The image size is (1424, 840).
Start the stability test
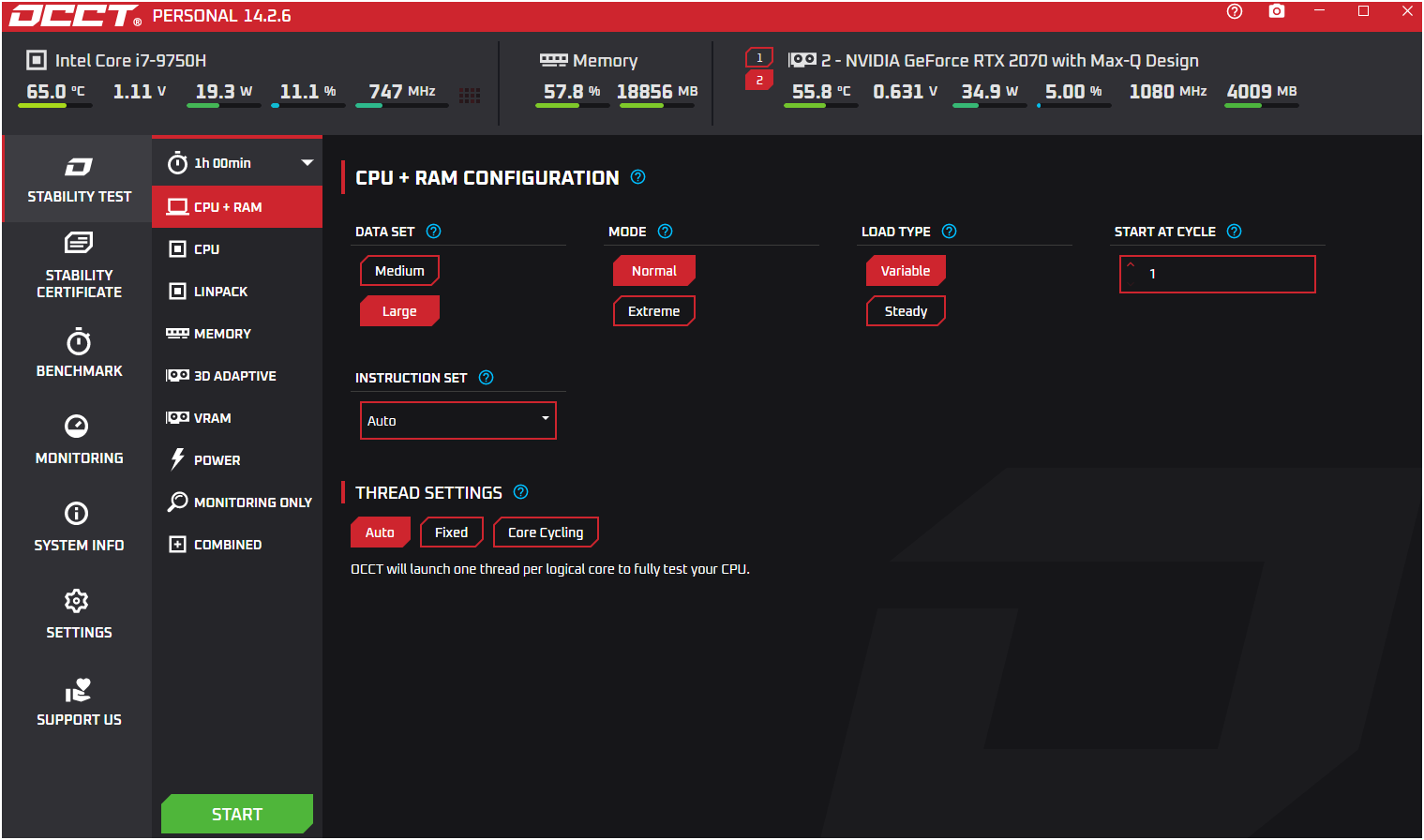click(x=237, y=814)
